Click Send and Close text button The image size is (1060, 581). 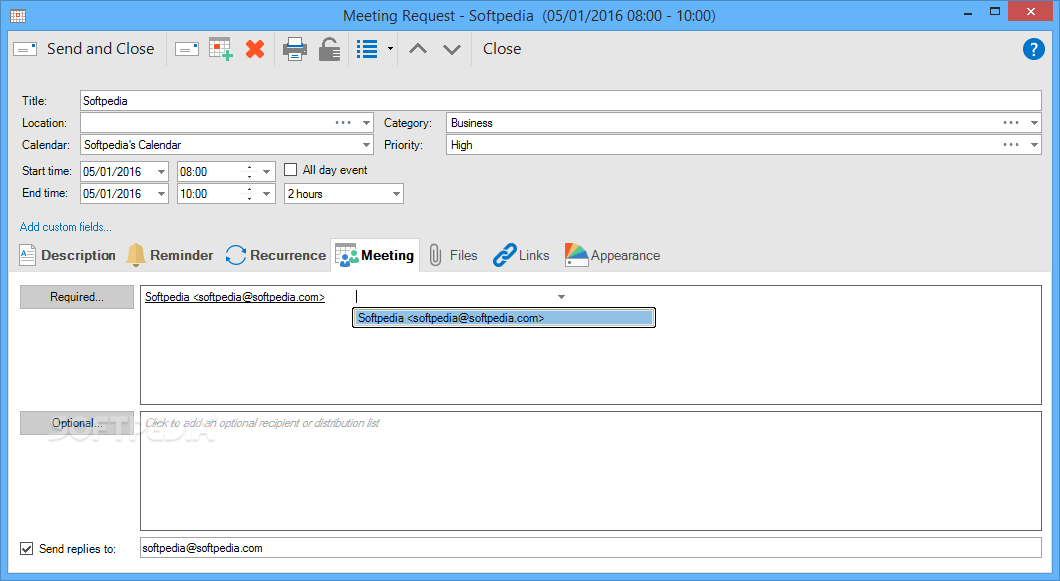[x=101, y=49]
